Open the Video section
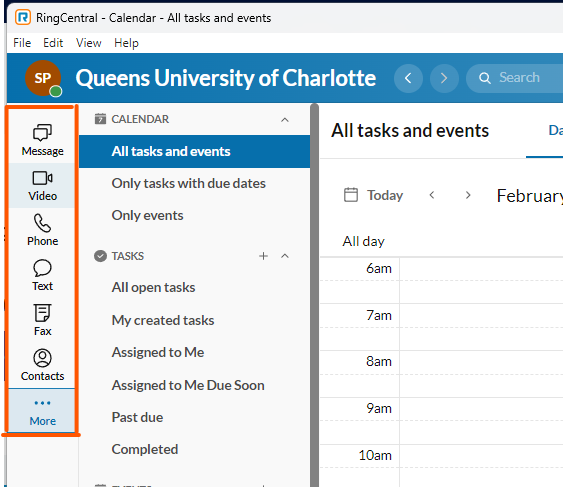 coord(42,186)
